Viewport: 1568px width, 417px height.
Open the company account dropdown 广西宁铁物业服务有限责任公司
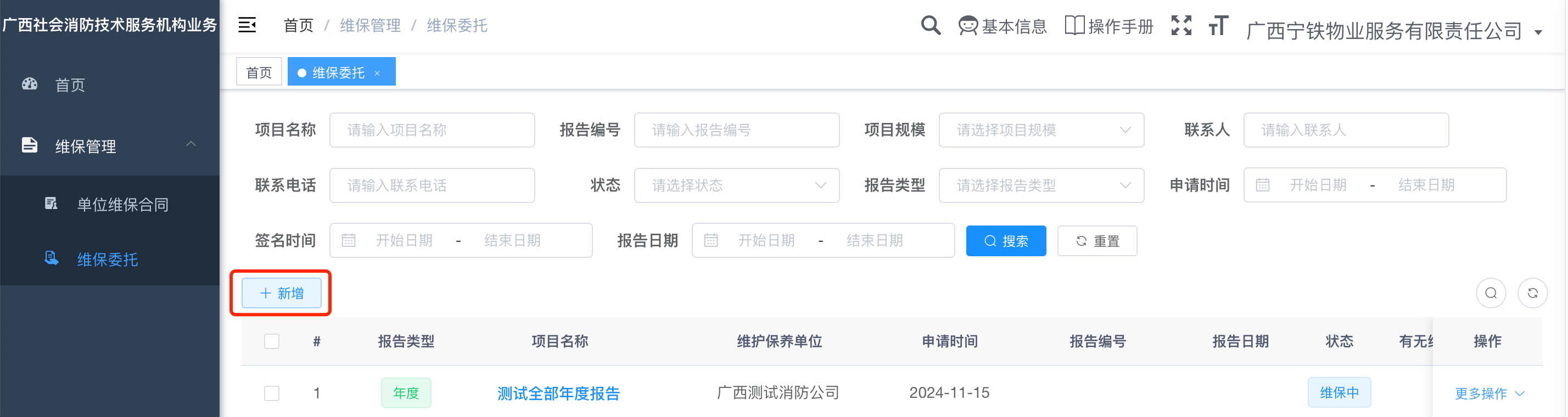[x=1394, y=30]
